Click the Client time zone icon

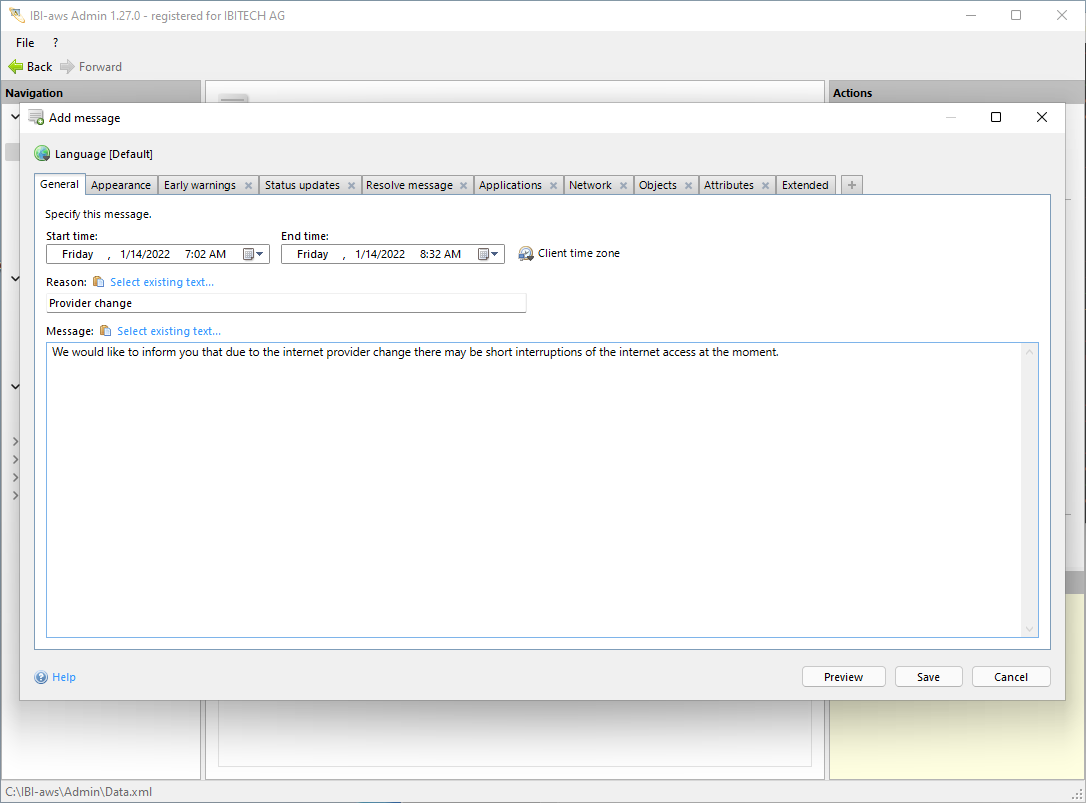[x=526, y=254]
